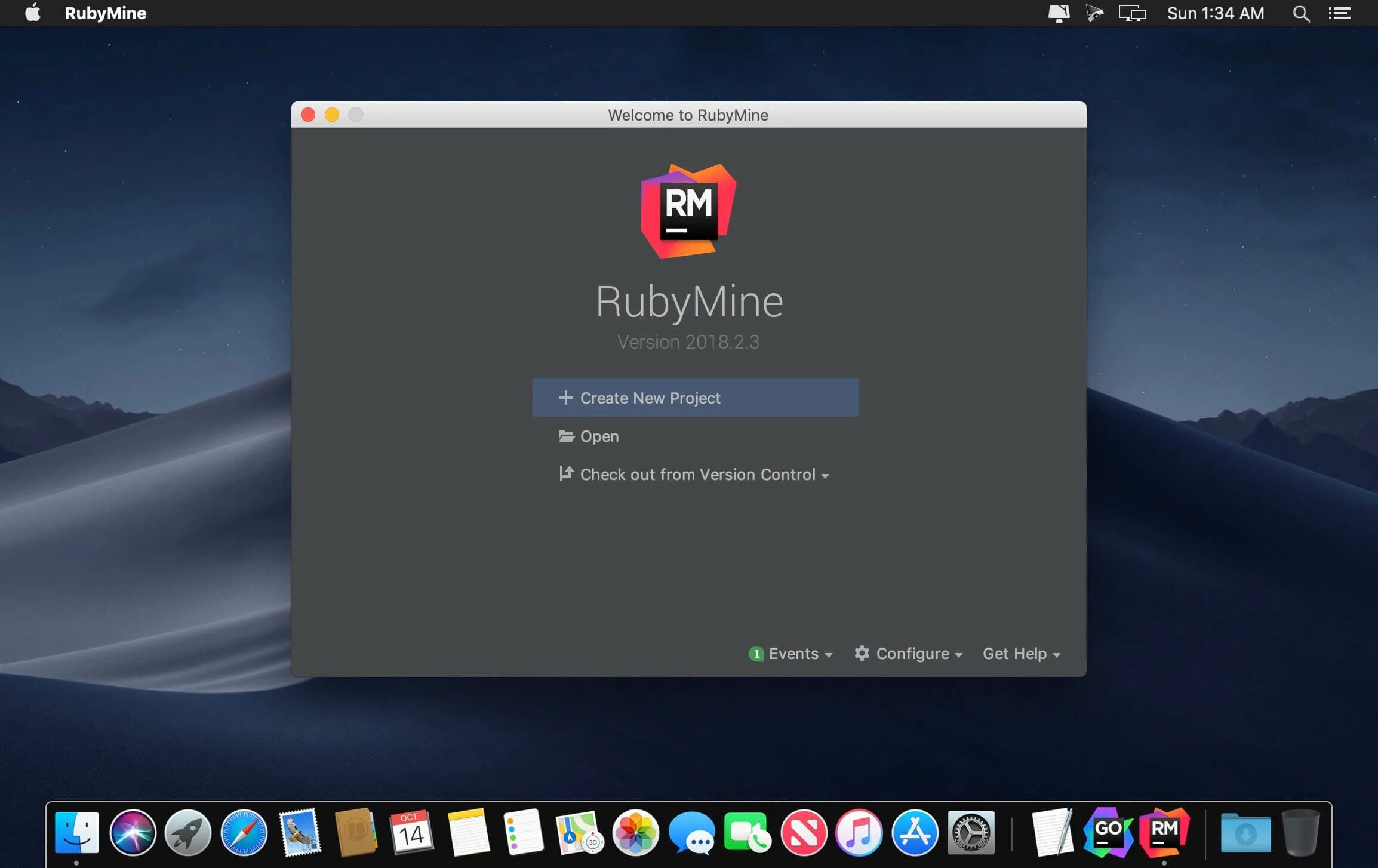Viewport: 1378px width, 868px height.
Task: Open the Photos app in dock
Action: coord(635,832)
